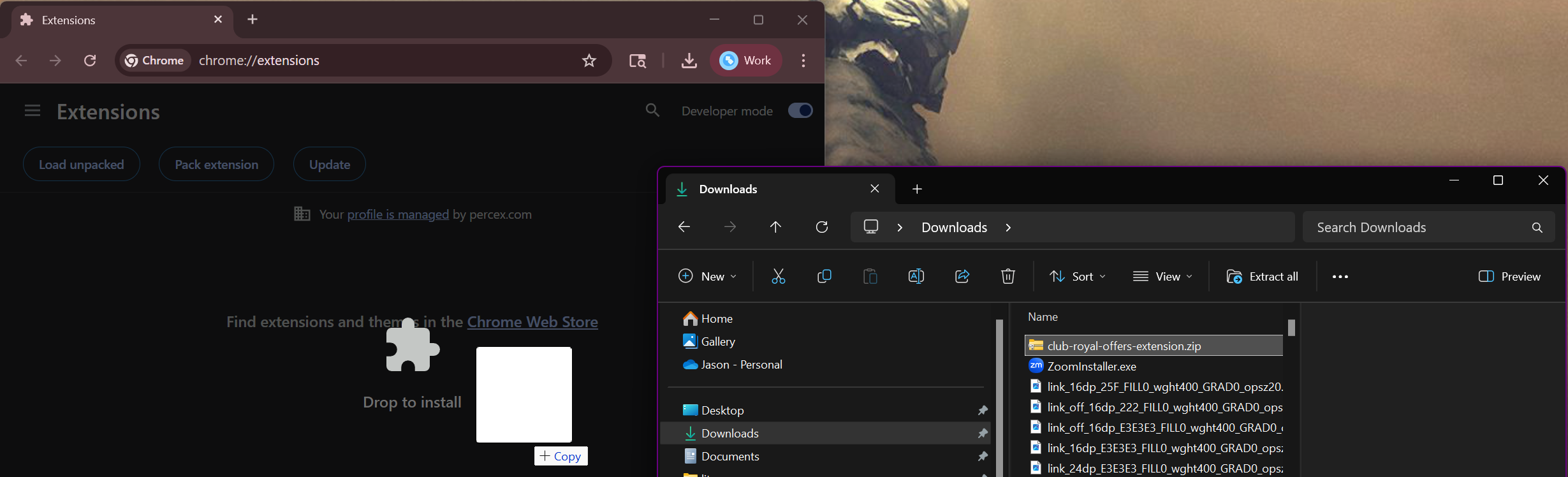Open Jason - Personal OneDrive in sidebar
Screen dimensions: 1568x477
[x=733, y=364]
